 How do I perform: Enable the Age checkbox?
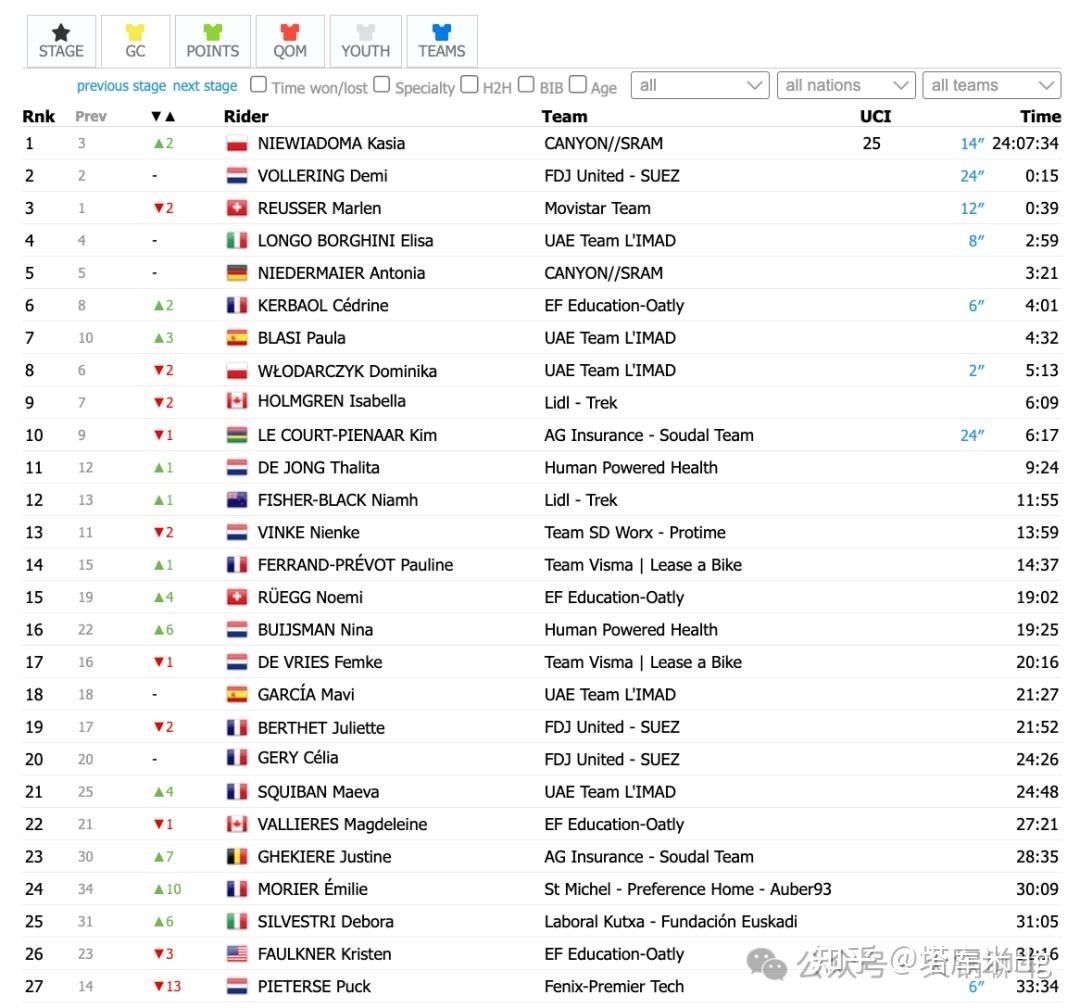pyautogui.click(x=578, y=85)
